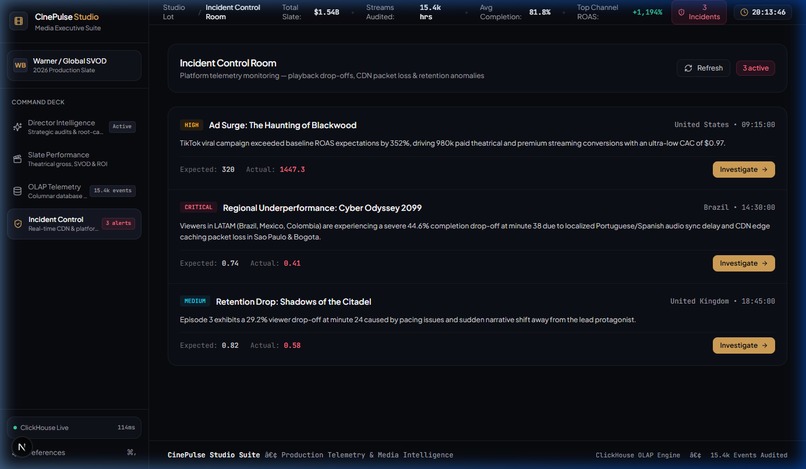Open Director Intelligence in the command deck
The width and height of the screenshot is (806, 469).
click(74, 127)
